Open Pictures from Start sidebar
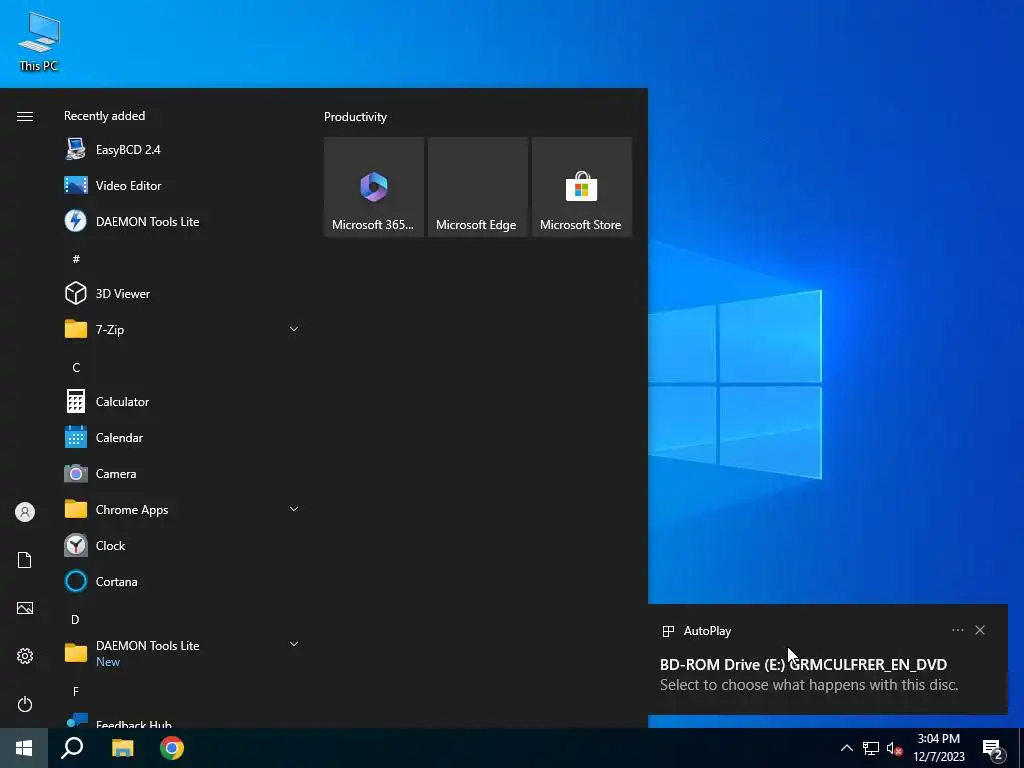1024x768 pixels. coord(25,608)
